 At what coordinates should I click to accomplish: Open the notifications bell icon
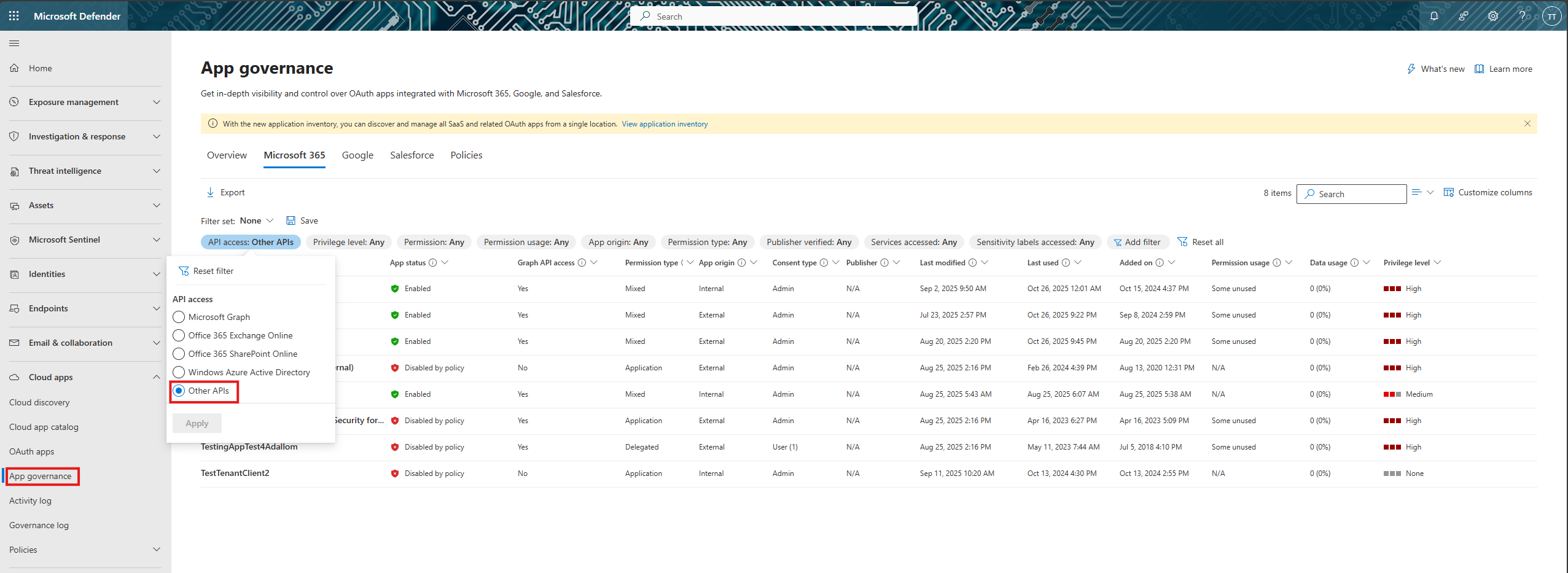(1434, 17)
